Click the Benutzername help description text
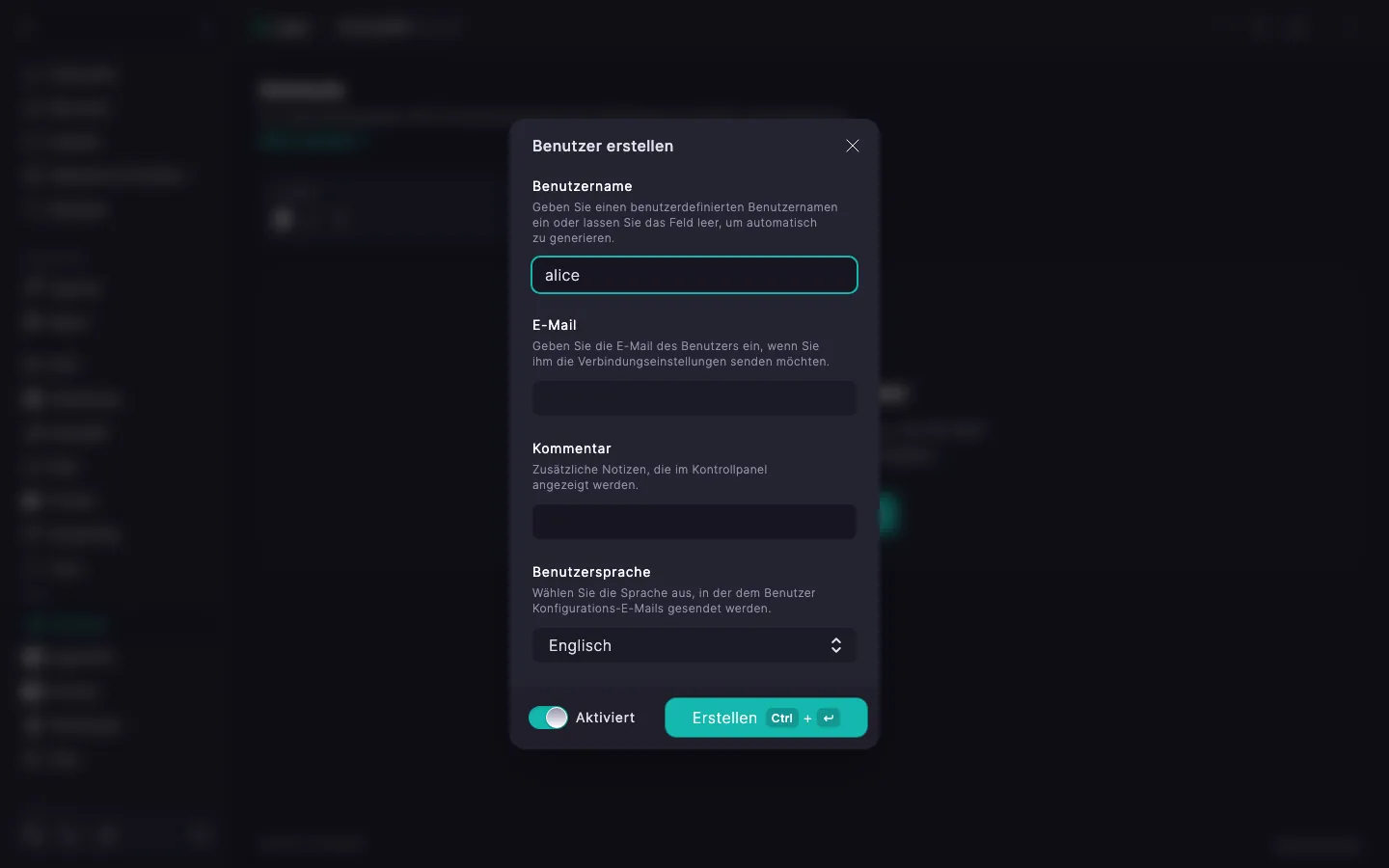1389x868 pixels. click(x=685, y=223)
